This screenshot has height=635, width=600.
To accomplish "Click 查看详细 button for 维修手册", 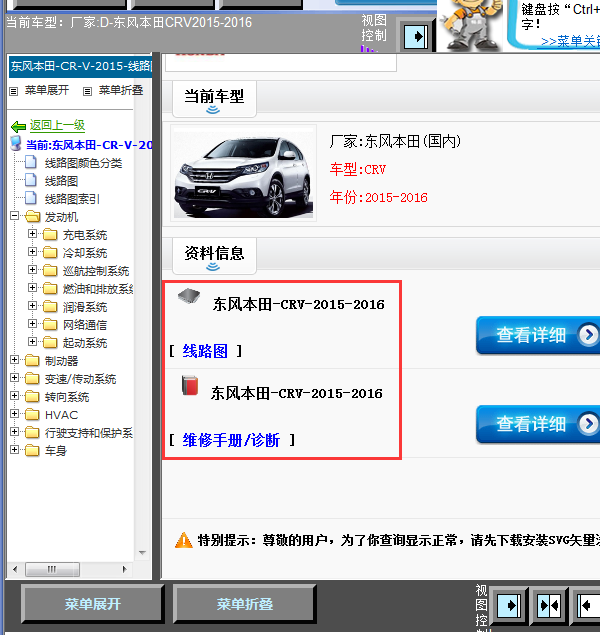I will (x=538, y=424).
